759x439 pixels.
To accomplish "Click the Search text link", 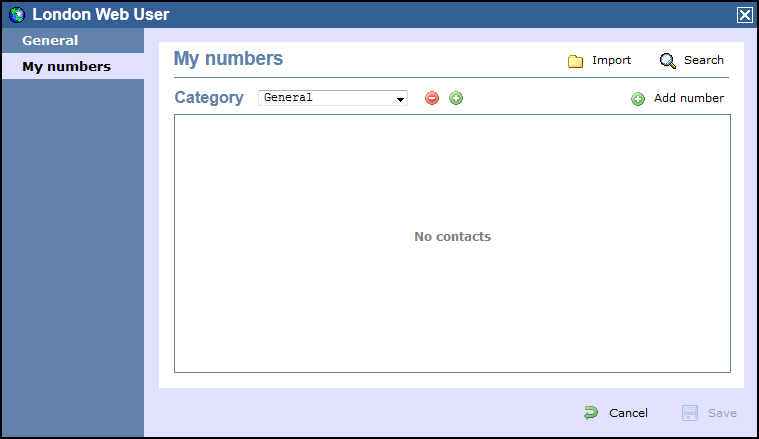I will tap(703, 60).
